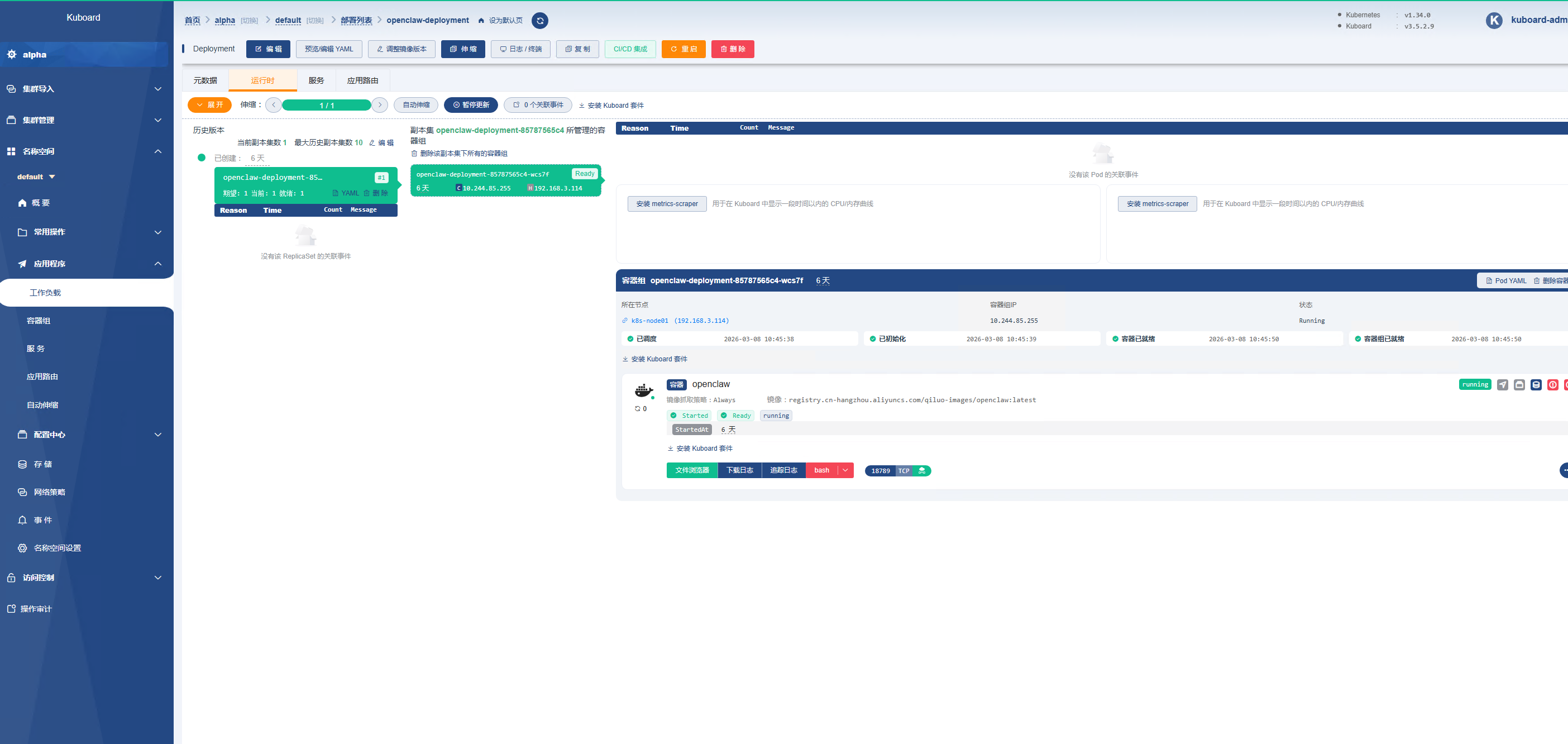Open the dropdown arrow beside the bash button
This screenshot has height=744, width=1568.
coord(845,470)
